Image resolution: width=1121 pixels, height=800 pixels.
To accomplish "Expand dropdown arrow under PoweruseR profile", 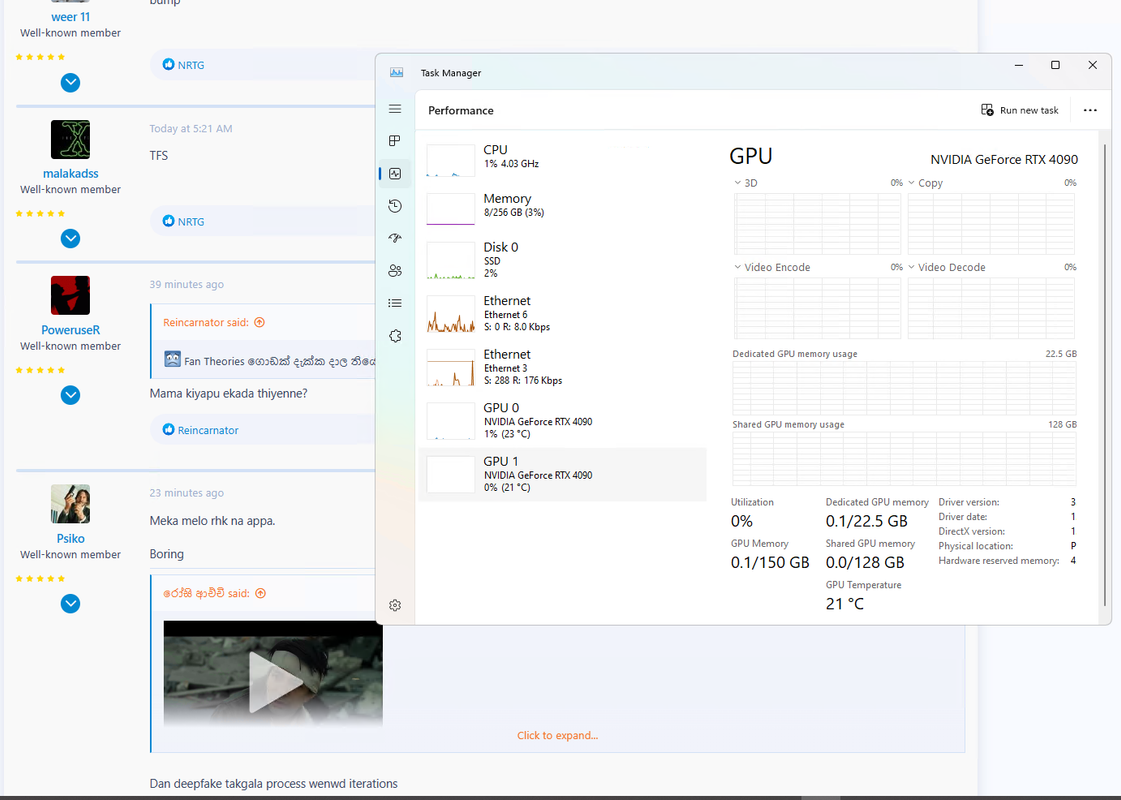I will 70,395.
